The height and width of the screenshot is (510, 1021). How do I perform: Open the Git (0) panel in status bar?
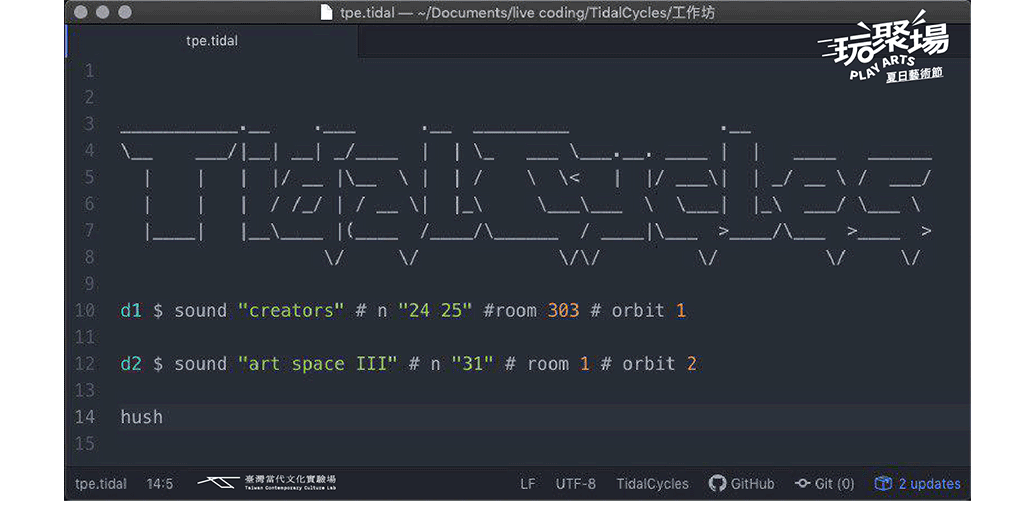point(824,484)
